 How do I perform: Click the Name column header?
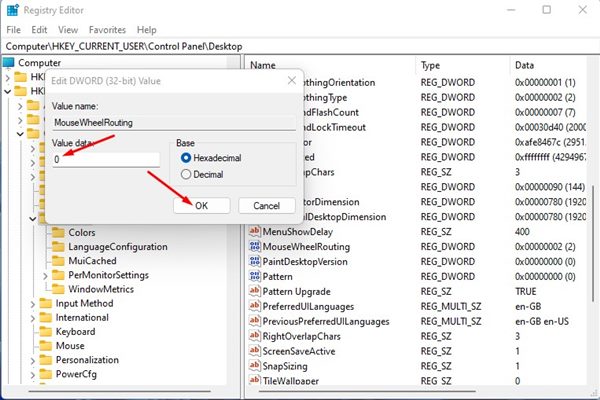pos(331,65)
